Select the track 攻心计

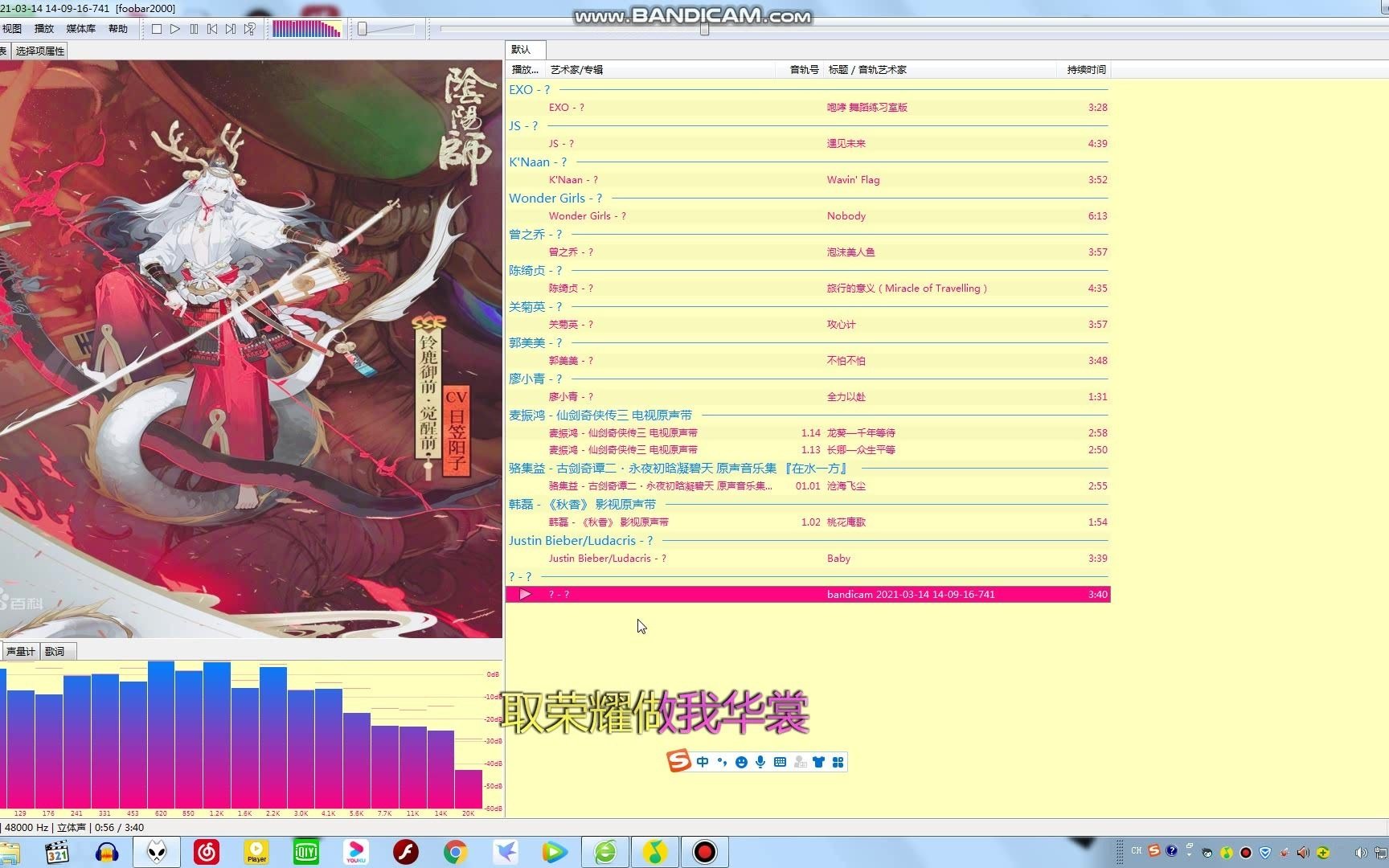pos(808,325)
